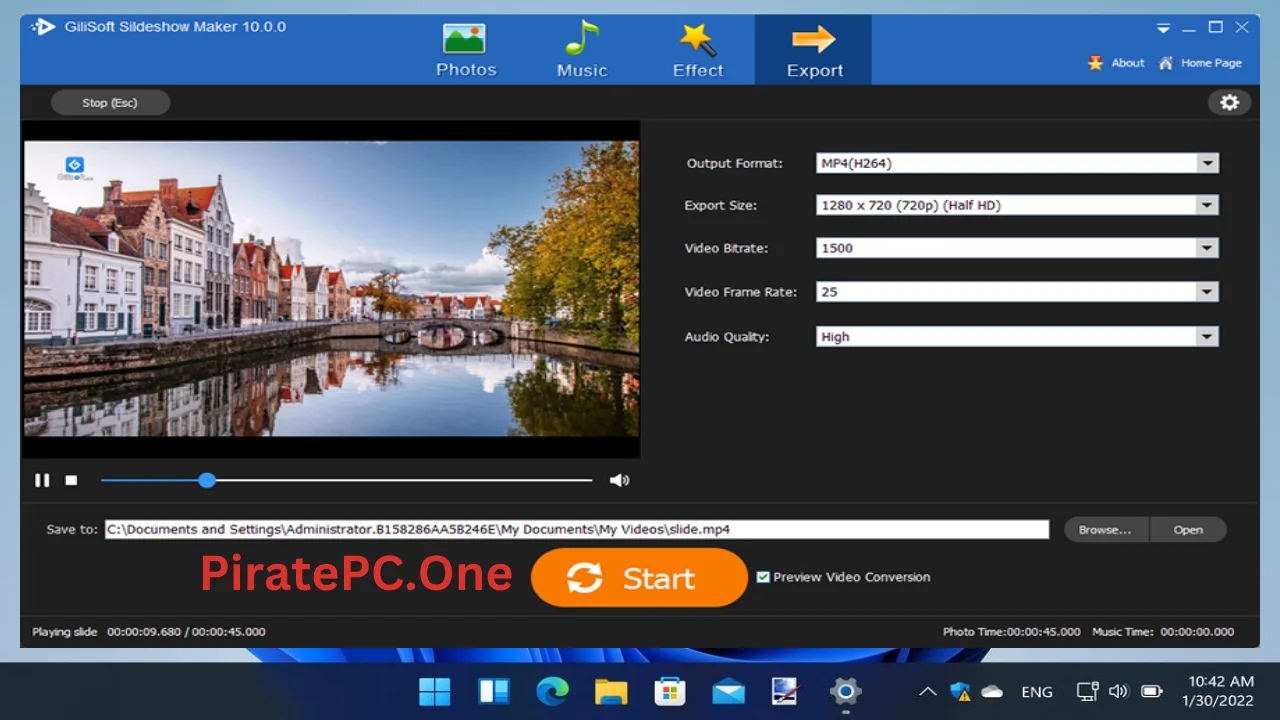
Task: Click the GiliSoft app logo icon
Action: [x=43, y=27]
